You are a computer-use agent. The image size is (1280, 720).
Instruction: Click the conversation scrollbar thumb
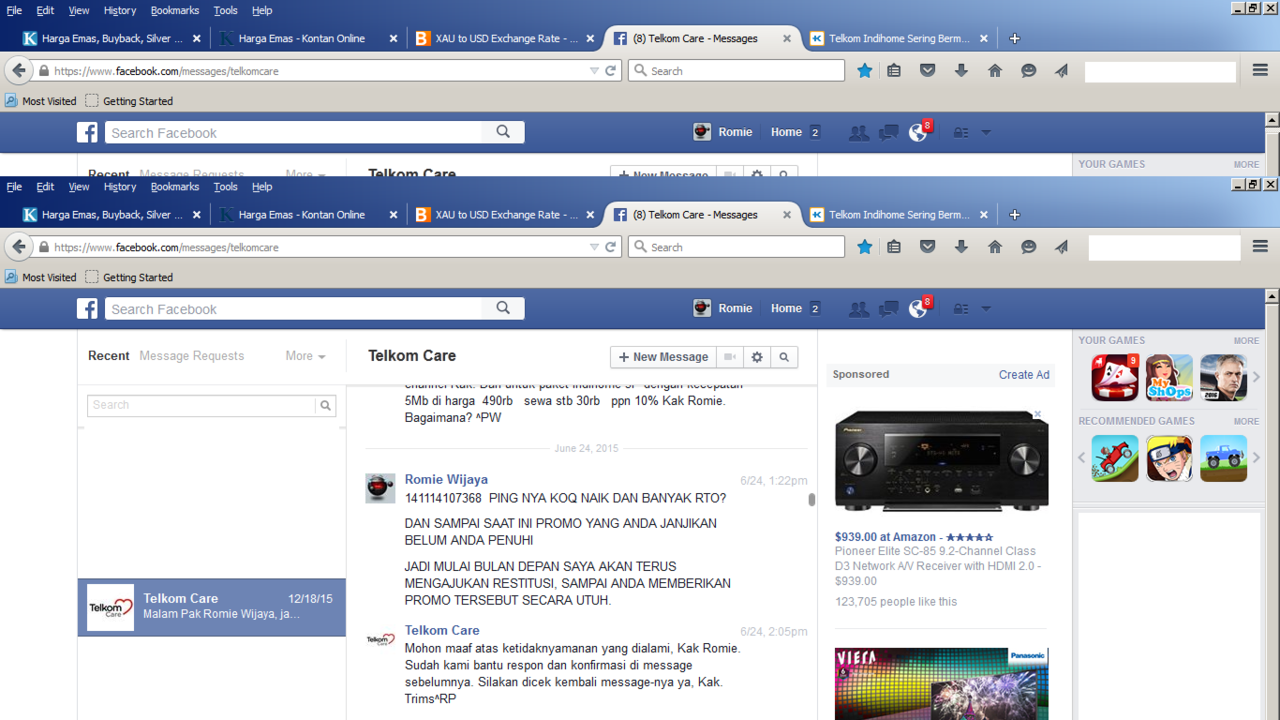pyautogui.click(x=812, y=500)
